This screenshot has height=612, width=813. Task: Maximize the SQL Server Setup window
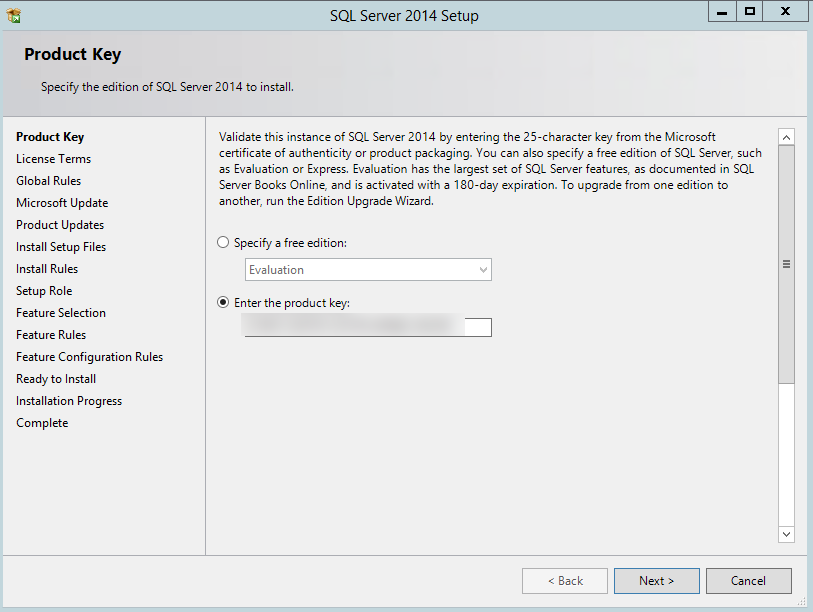click(x=750, y=12)
